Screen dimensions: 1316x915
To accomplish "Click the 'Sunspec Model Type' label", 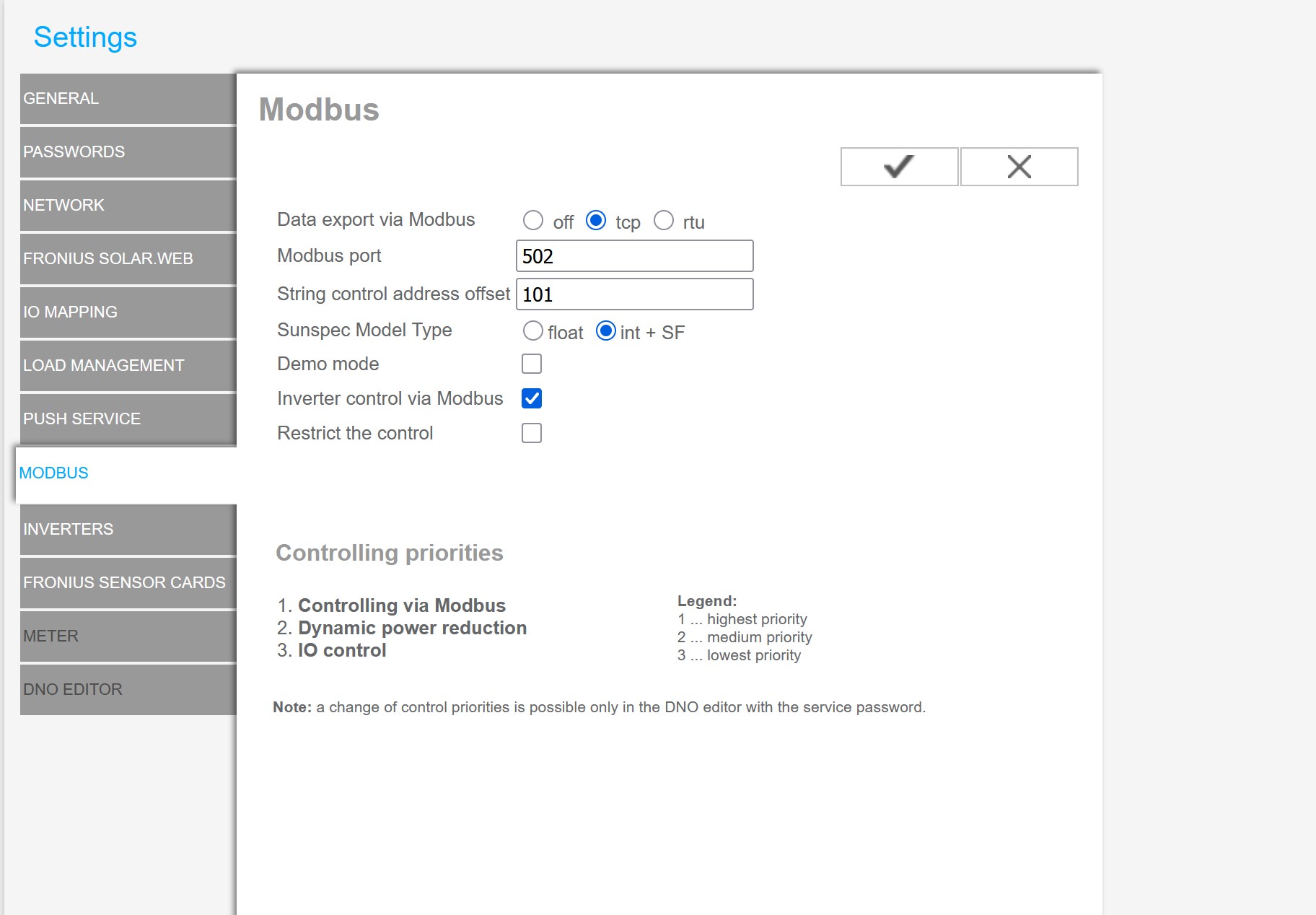I will 364,330.
